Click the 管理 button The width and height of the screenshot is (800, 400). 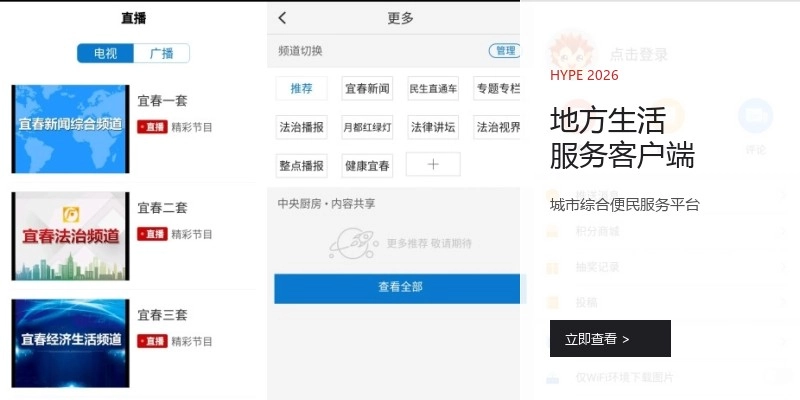tap(505, 51)
